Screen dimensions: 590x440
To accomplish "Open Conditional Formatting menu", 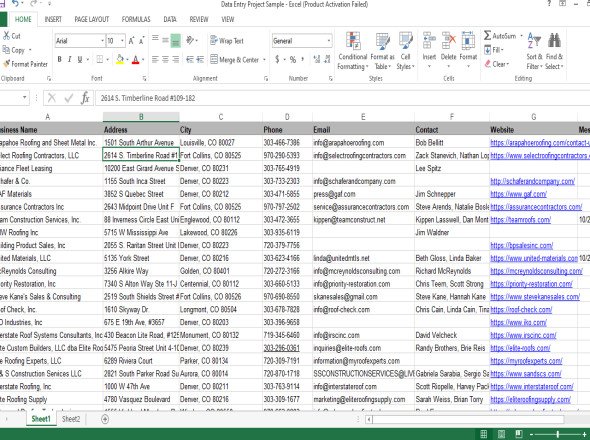I will 353,51.
